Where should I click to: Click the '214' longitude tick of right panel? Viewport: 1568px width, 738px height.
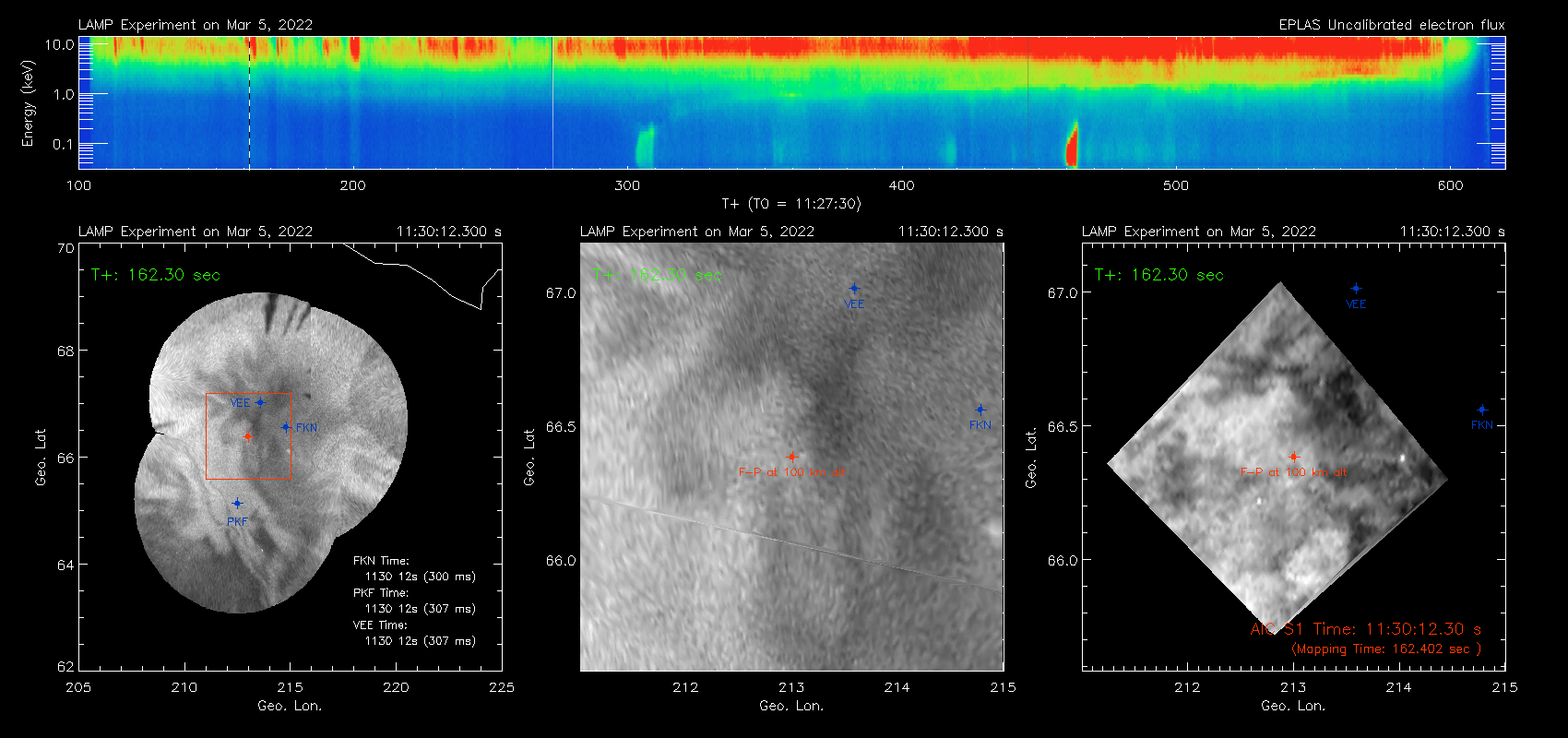coord(1399,687)
